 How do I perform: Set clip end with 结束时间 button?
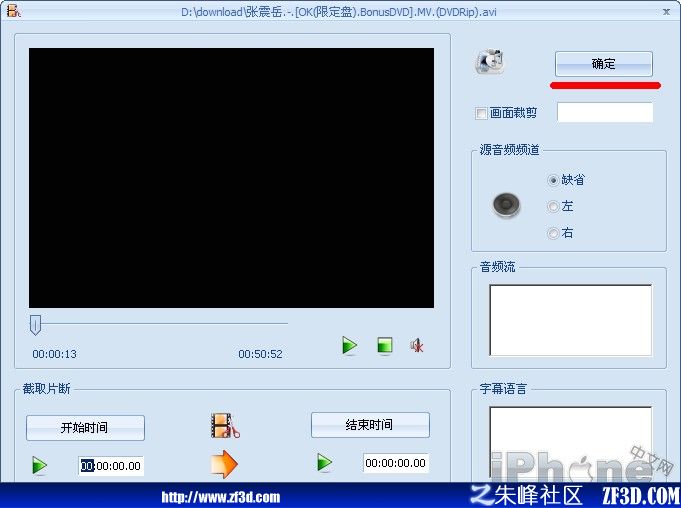(x=370, y=425)
